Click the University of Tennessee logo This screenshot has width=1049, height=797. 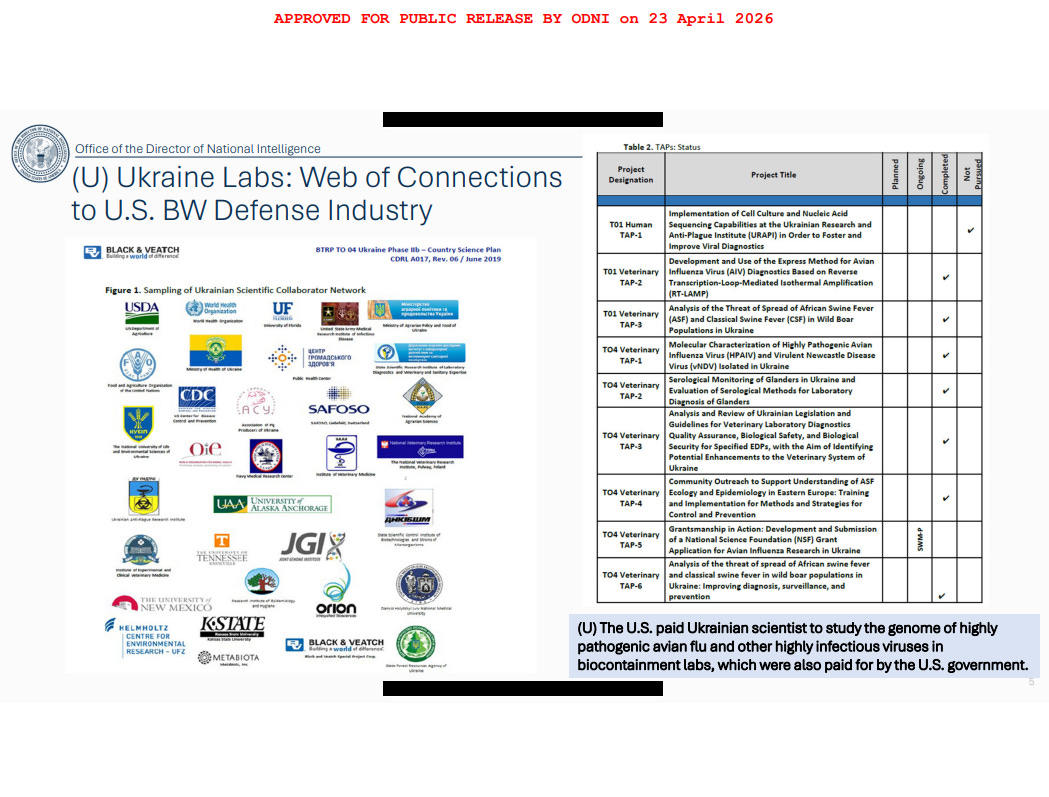(221, 549)
